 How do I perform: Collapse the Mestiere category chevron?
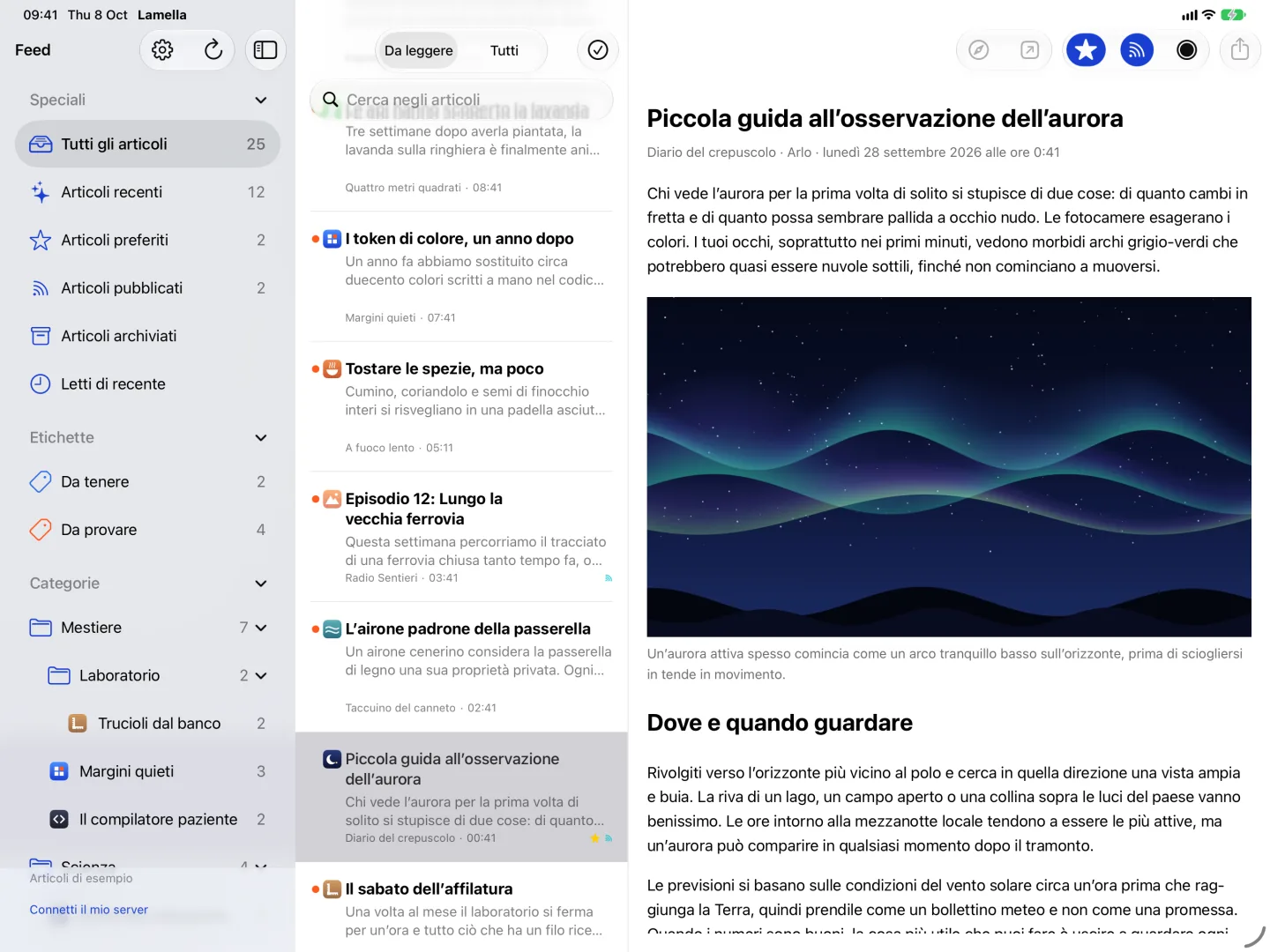tap(261, 628)
